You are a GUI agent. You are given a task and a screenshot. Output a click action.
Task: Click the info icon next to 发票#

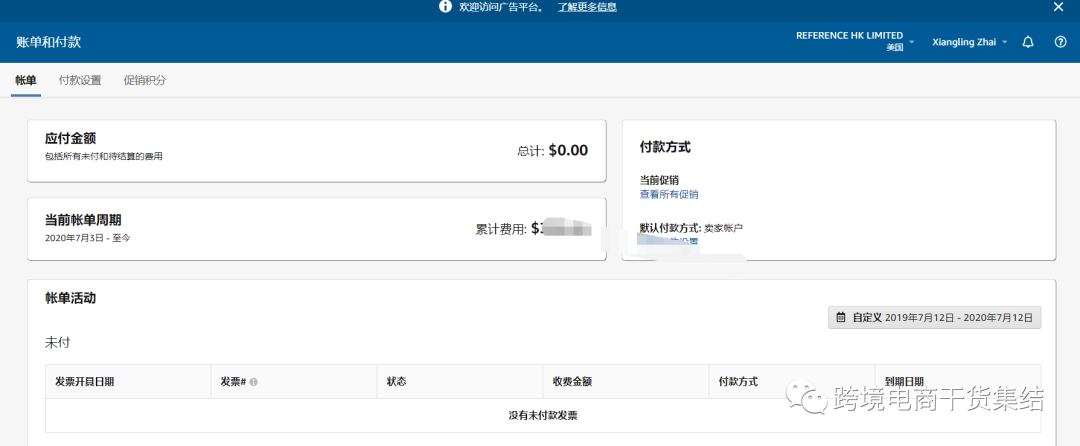tap(253, 382)
